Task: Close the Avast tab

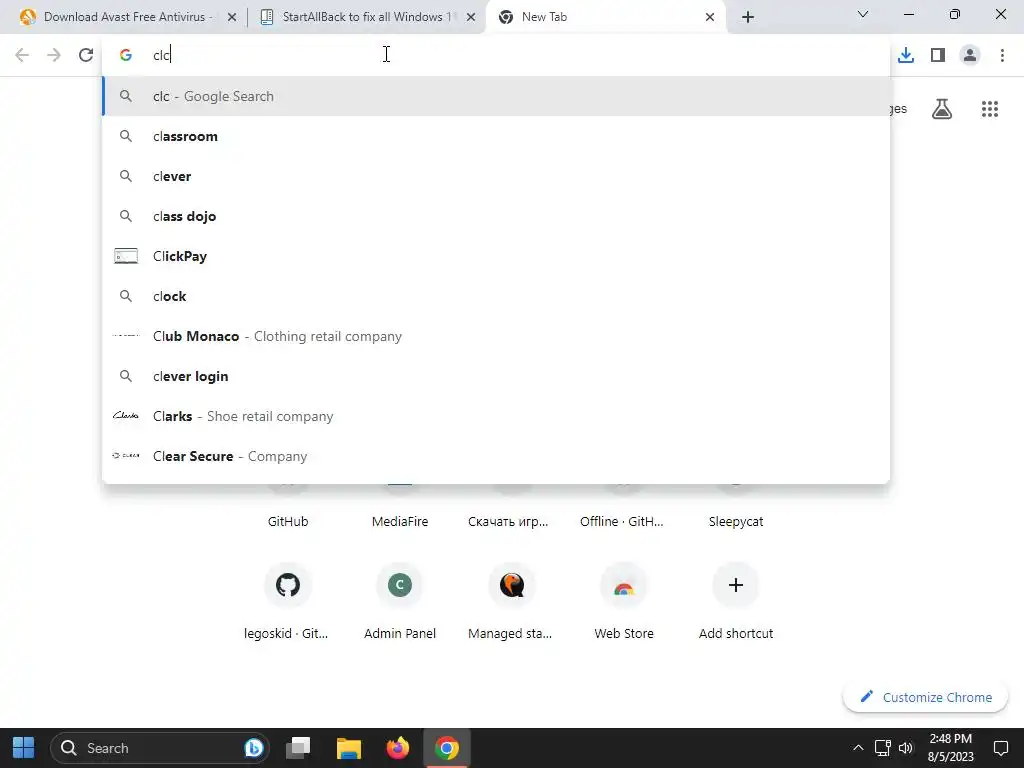Action: click(x=232, y=18)
